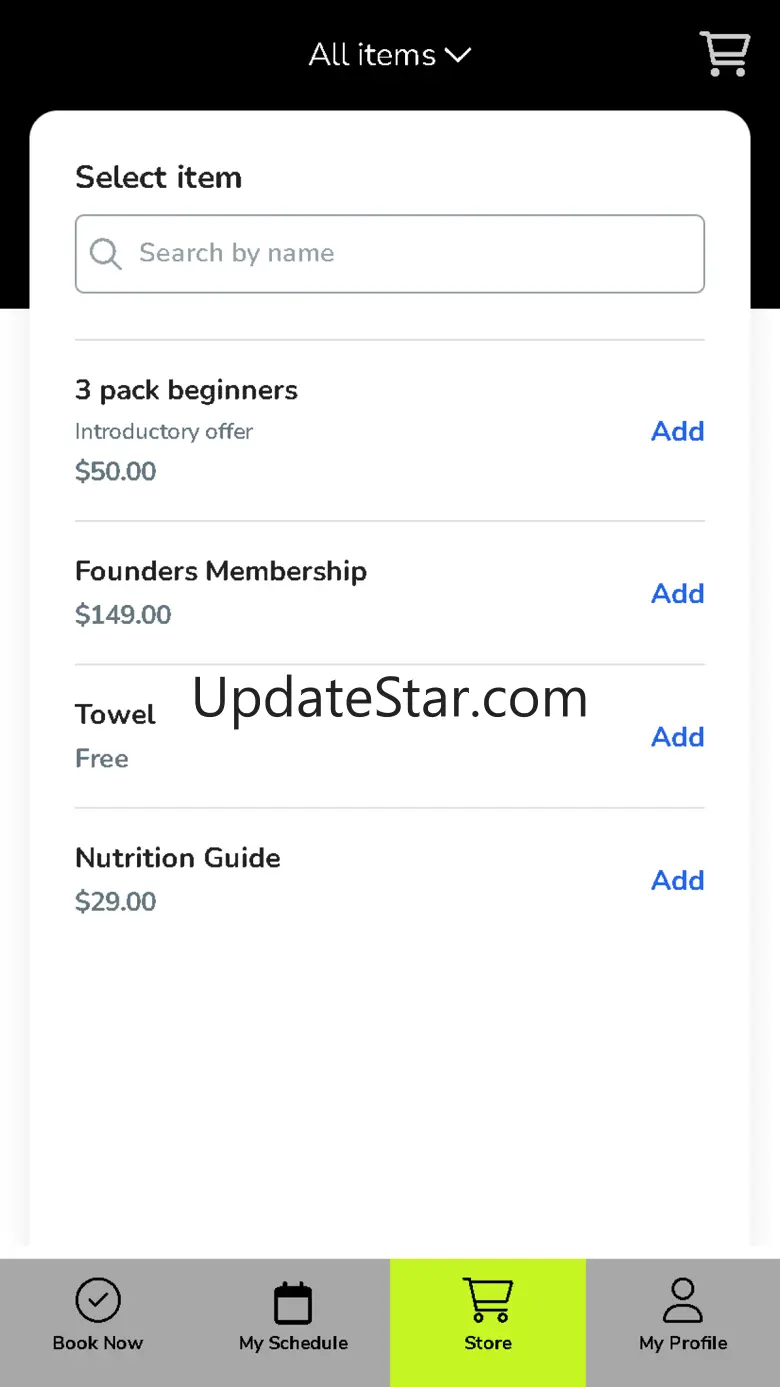Tap the My Schedule calendar icon
780x1387 pixels.
pyautogui.click(x=293, y=1303)
